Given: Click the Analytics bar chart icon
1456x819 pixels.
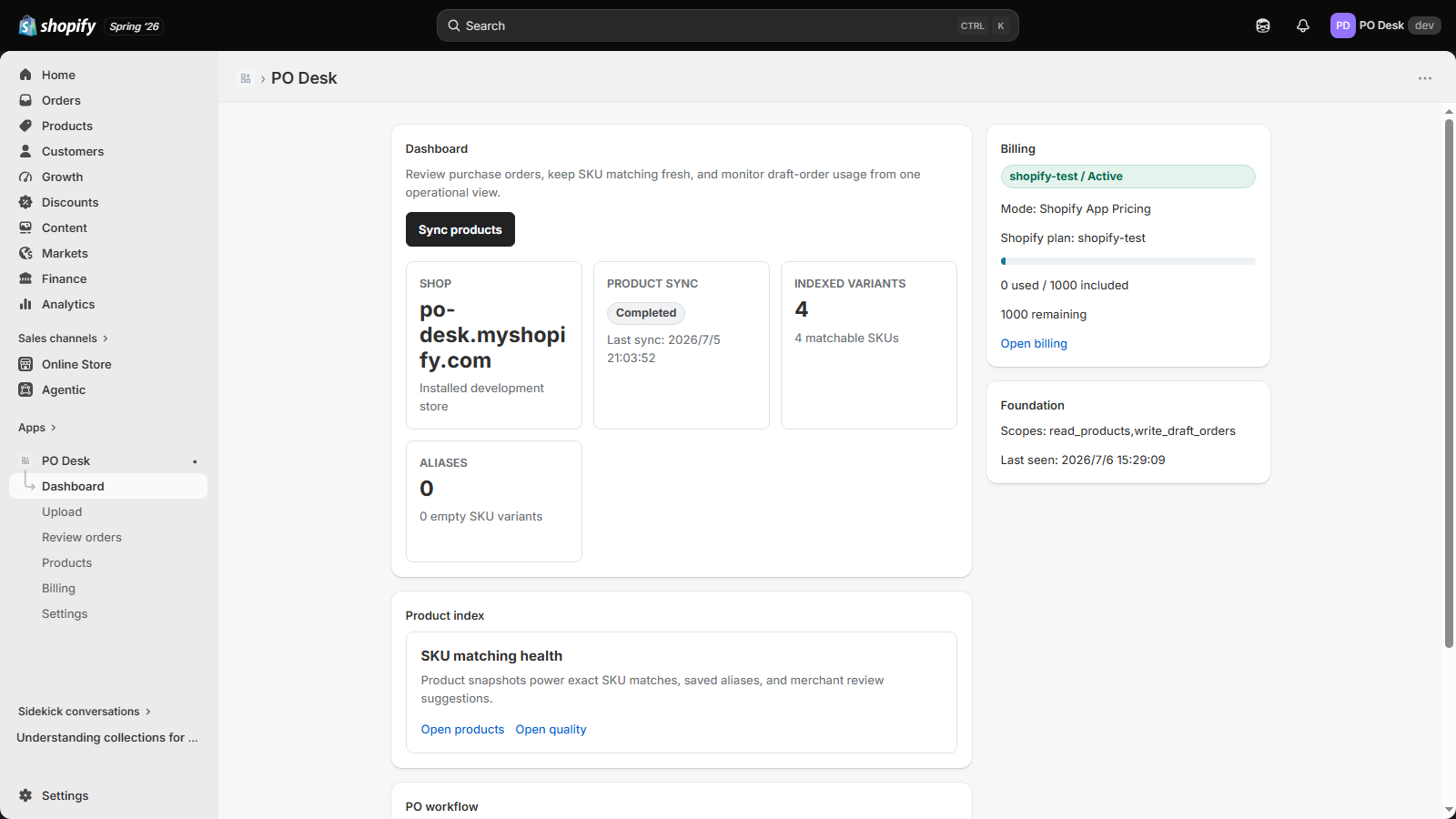Looking at the screenshot, I should (25, 304).
